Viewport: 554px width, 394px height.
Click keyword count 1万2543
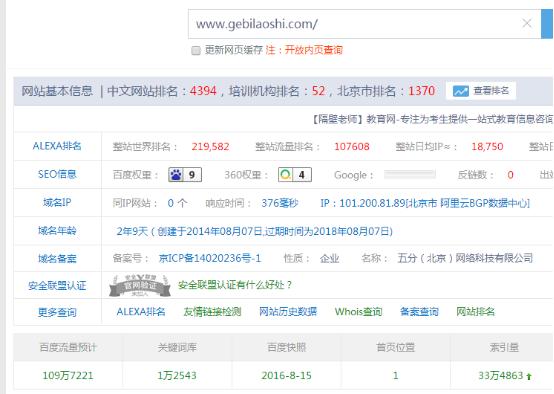(x=177, y=375)
